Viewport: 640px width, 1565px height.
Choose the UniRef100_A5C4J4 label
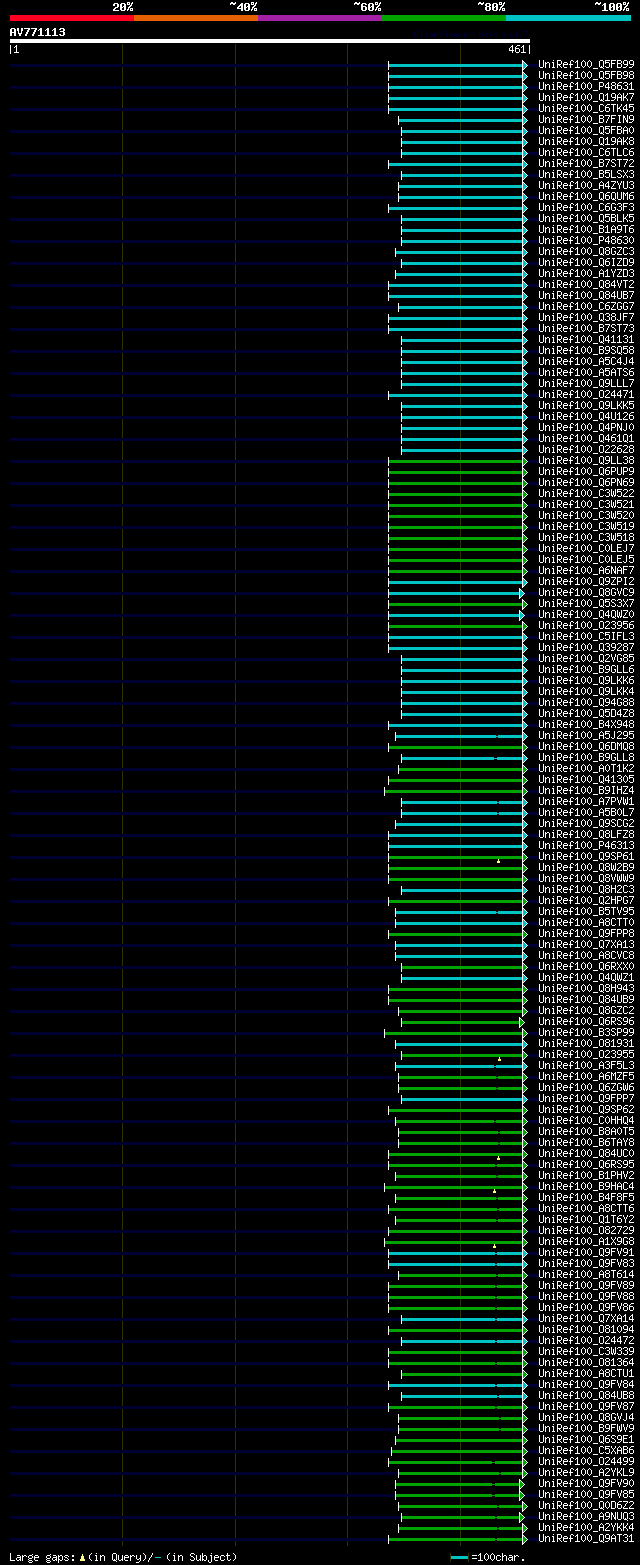[x=585, y=362]
